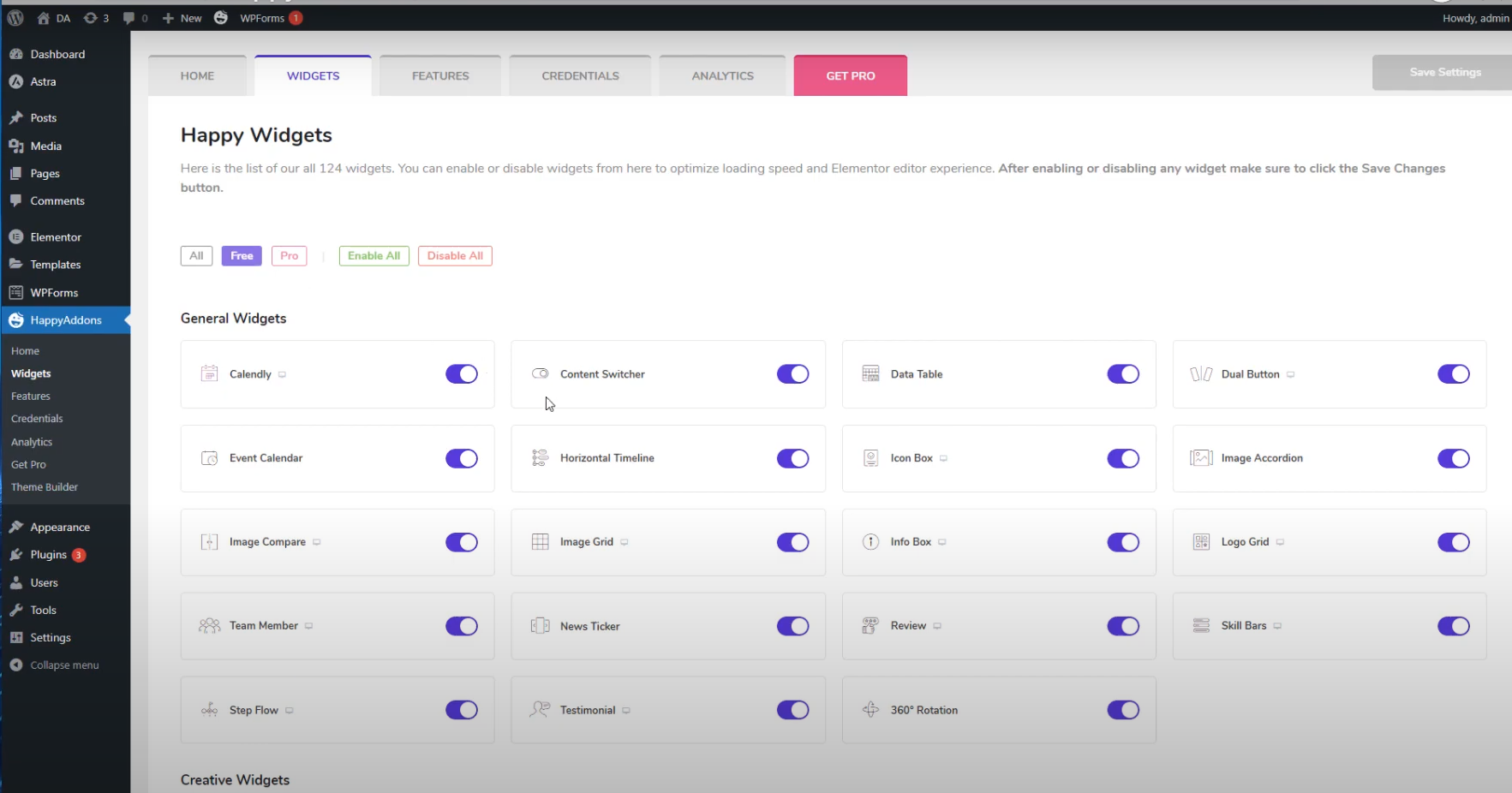Open the Howdy, admin account menu
The image size is (1512, 793).
click(x=1474, y=18)
